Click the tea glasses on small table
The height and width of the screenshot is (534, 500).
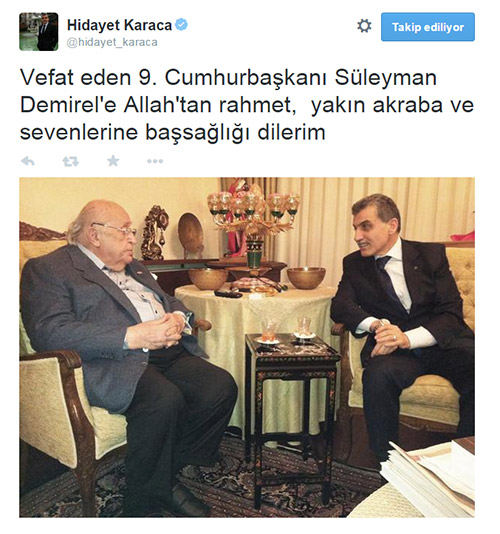[x=287, y=329]
